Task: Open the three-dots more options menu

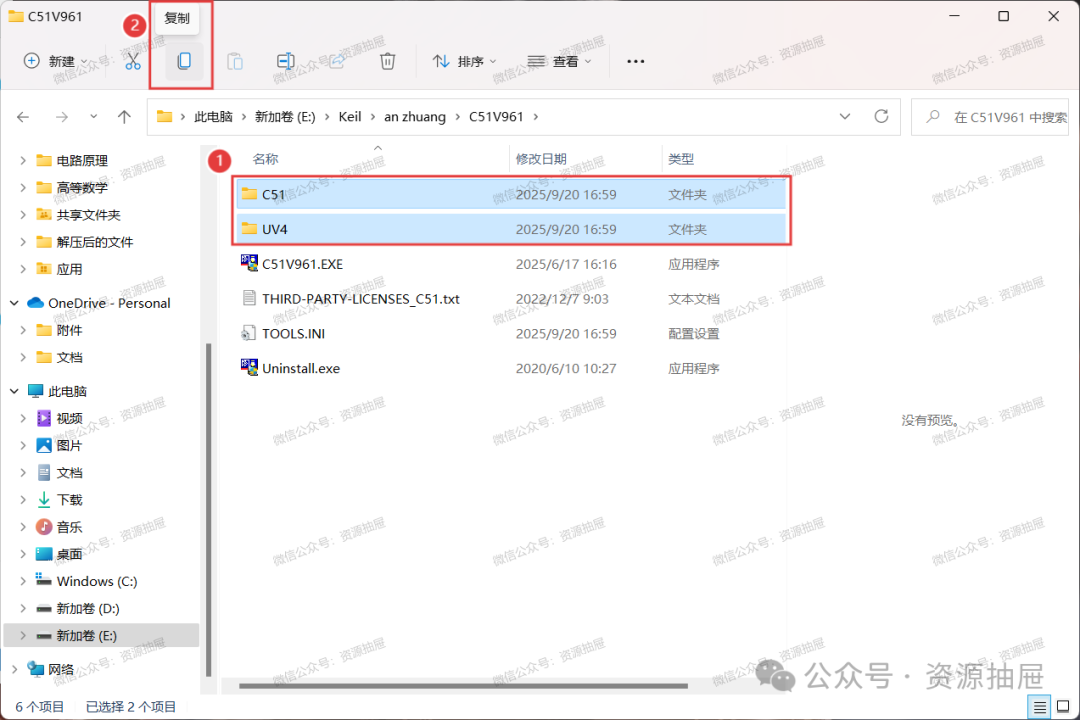Action: [x=635, y=61]
